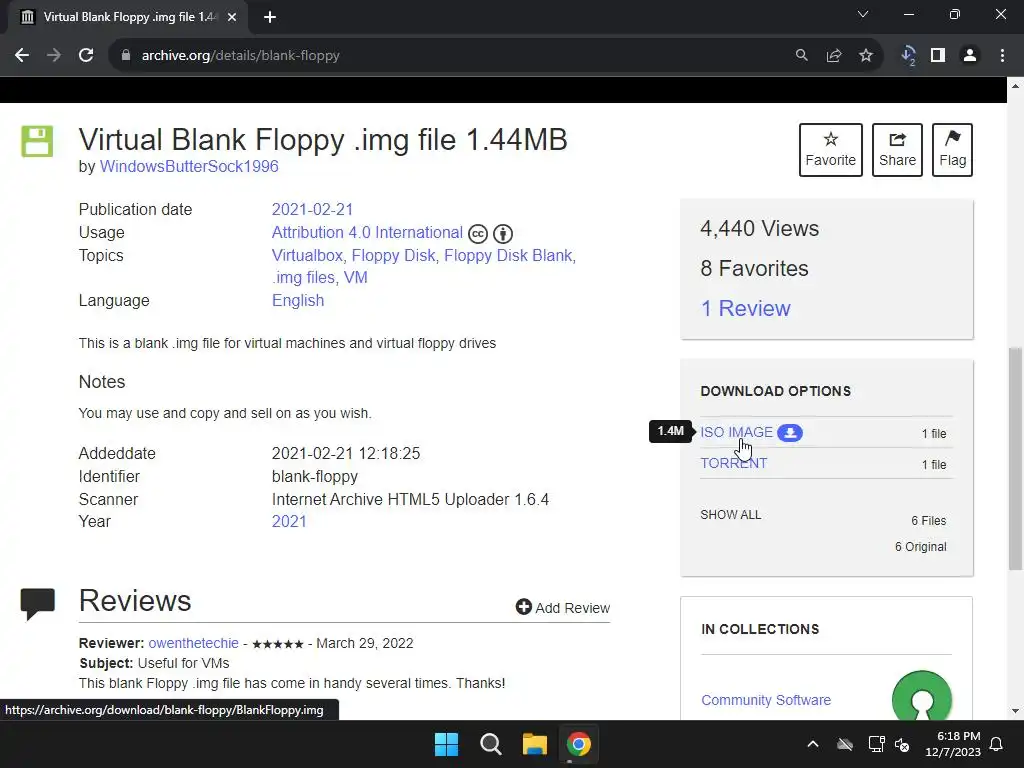Open the Chrome profile menu
The width and height of the screenshot is (1024, 768).
pos(970,56)
